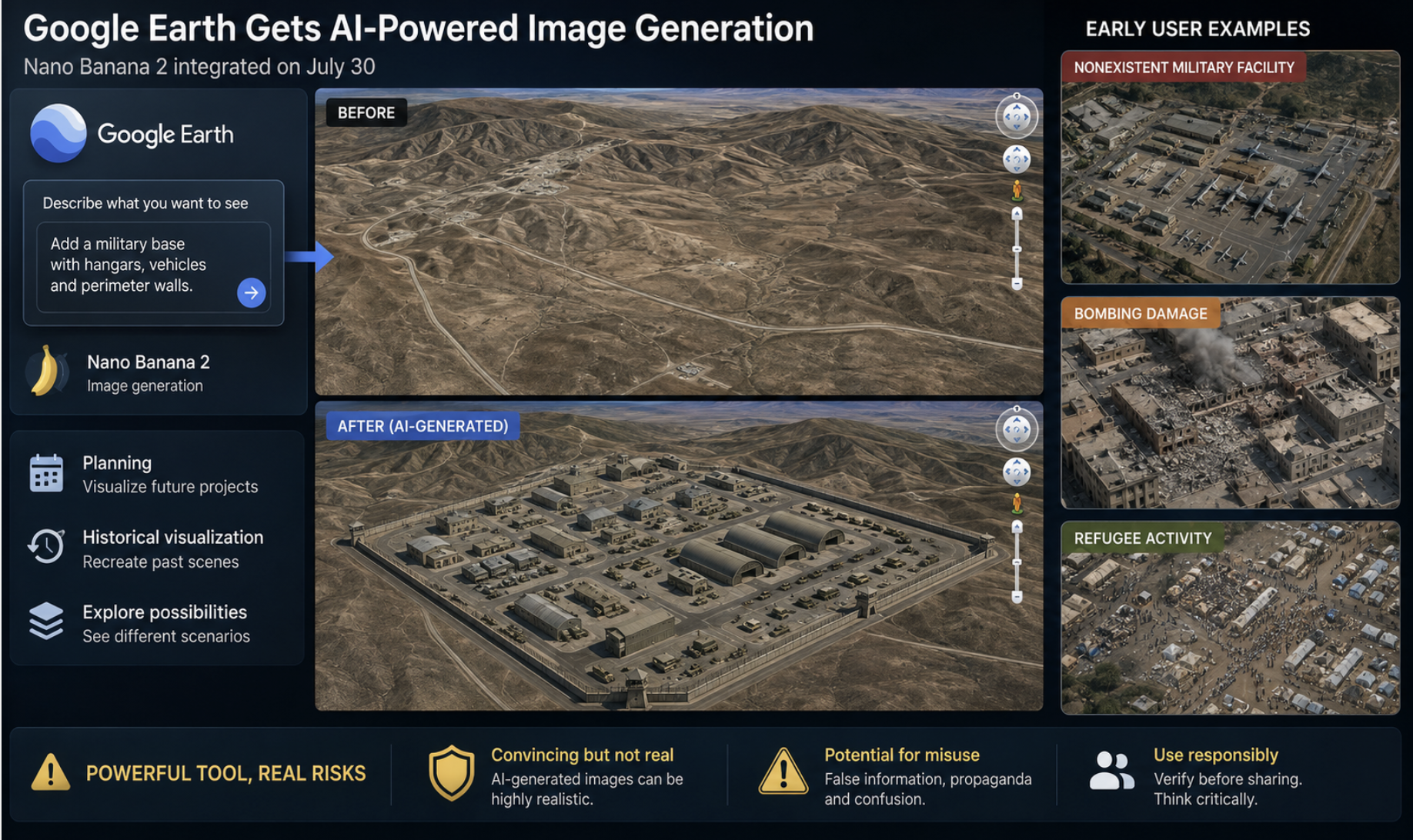The image size is (1413, 840).
Task: Click the 'Historical visualization' heading text
Action: (x=173, y=537)
